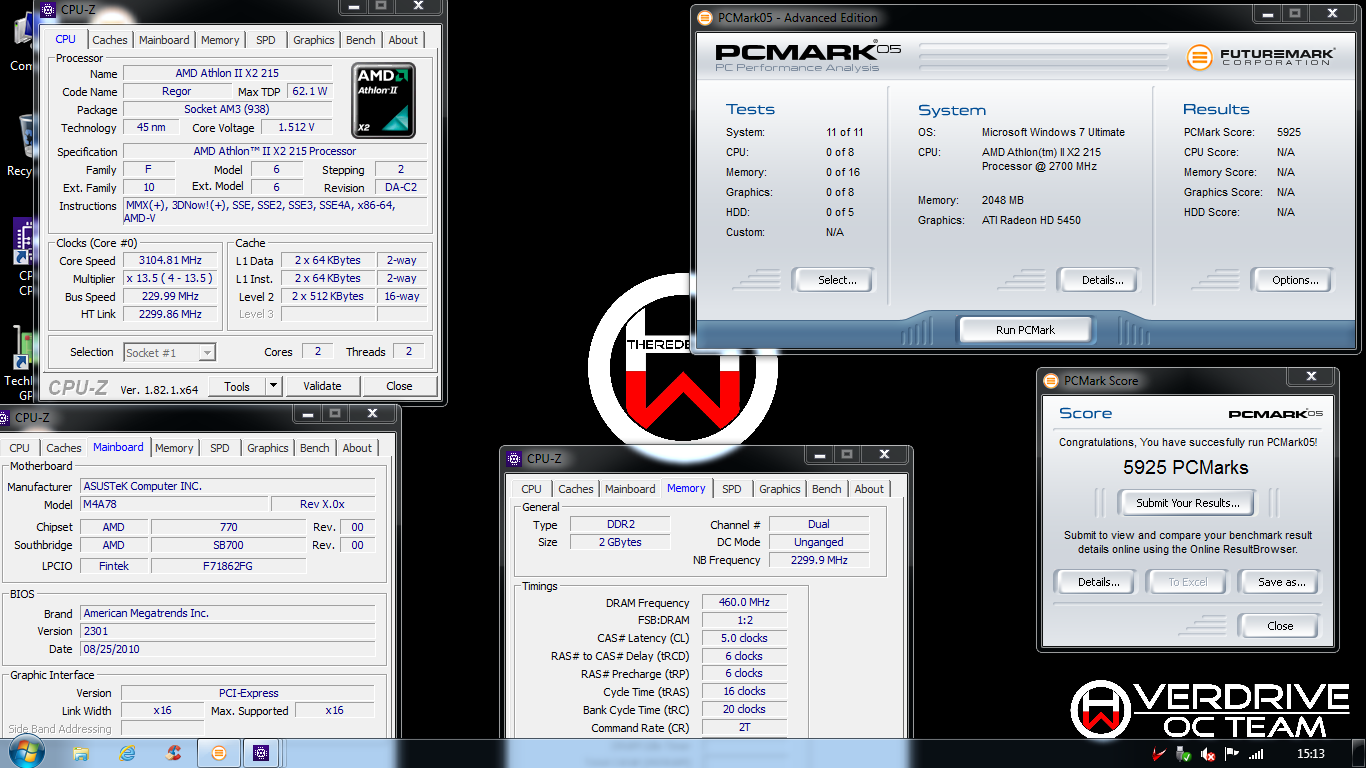Screen dimensions: 1366x768
Task: Click the CPU-Z title bar icon of the processor window
Action: pyautogui.click(x=48, y=9)
